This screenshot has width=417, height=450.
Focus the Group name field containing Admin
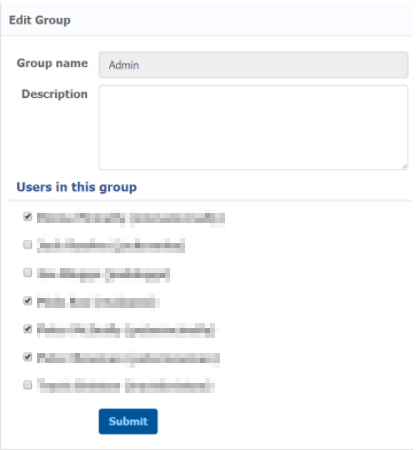[253, 65]
